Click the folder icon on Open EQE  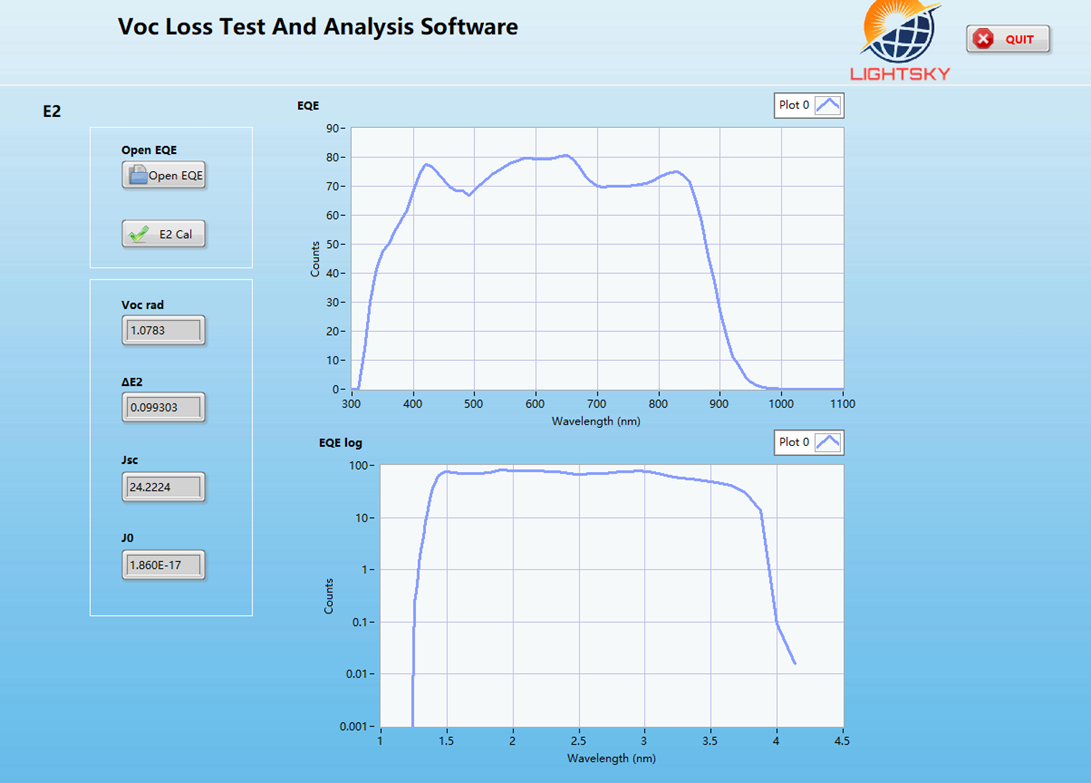tap(137, 176)
